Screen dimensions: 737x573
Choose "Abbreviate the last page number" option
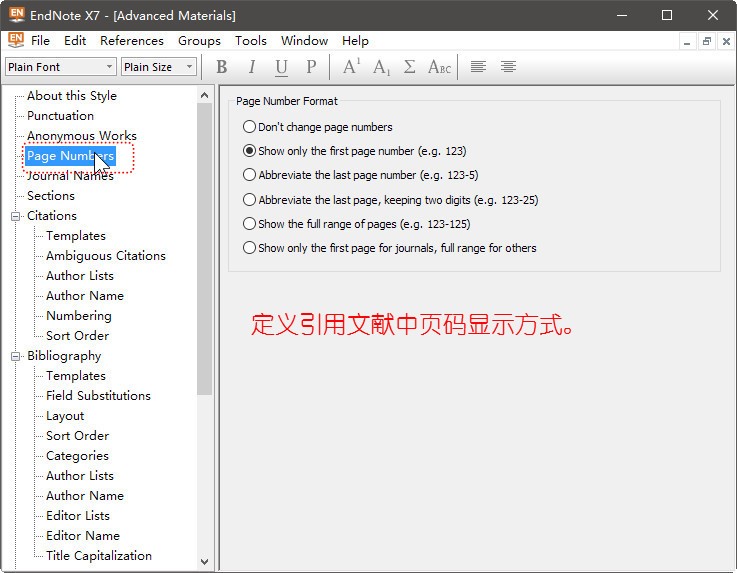[x=250, y=175]
